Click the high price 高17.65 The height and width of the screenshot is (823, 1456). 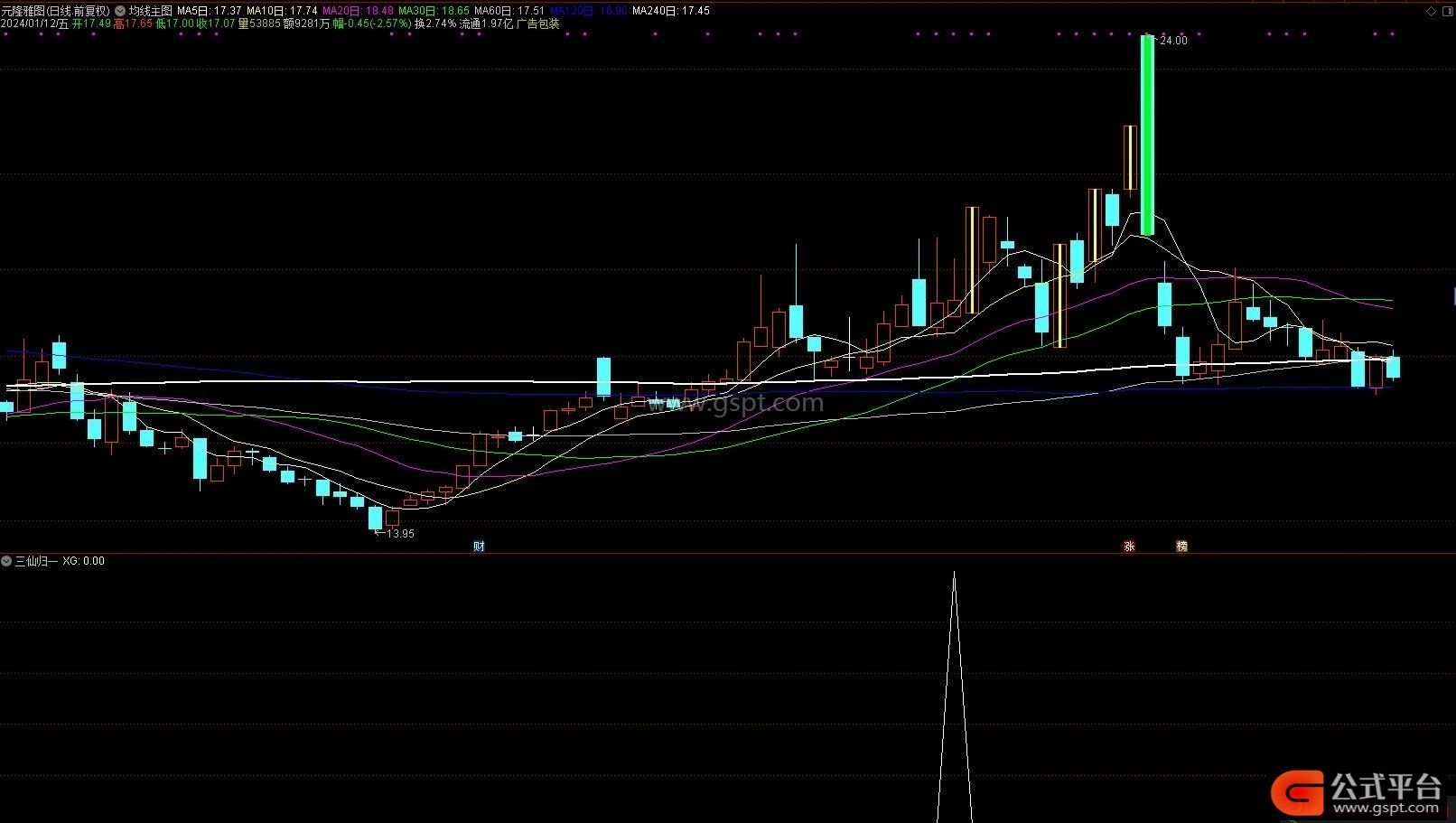pos(133,24)
